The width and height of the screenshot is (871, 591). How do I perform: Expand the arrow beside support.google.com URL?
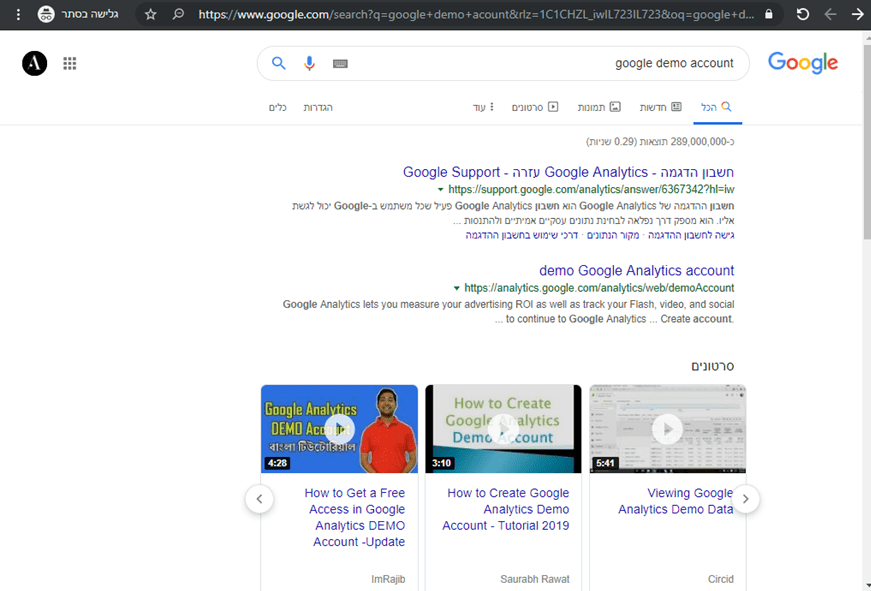click(x=440, y=190)
